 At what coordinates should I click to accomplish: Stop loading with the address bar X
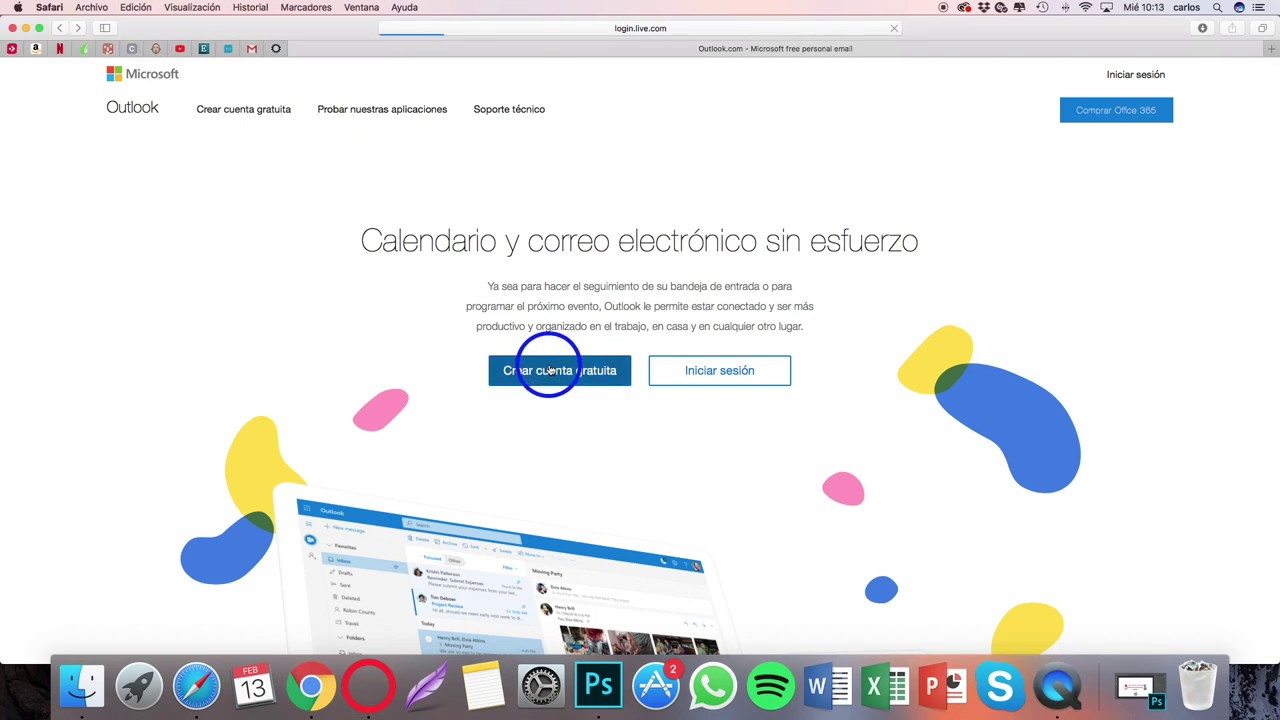click(x=894, y=28)
